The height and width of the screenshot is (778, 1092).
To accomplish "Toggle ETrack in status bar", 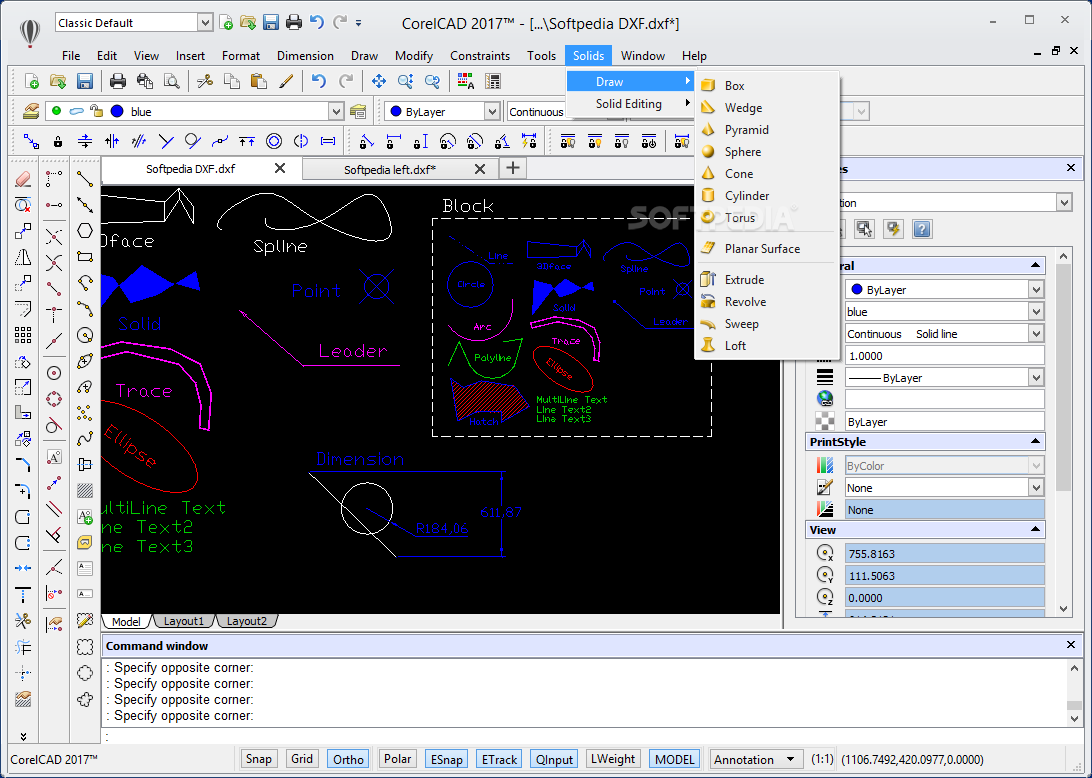I will [x=499, y=759].
